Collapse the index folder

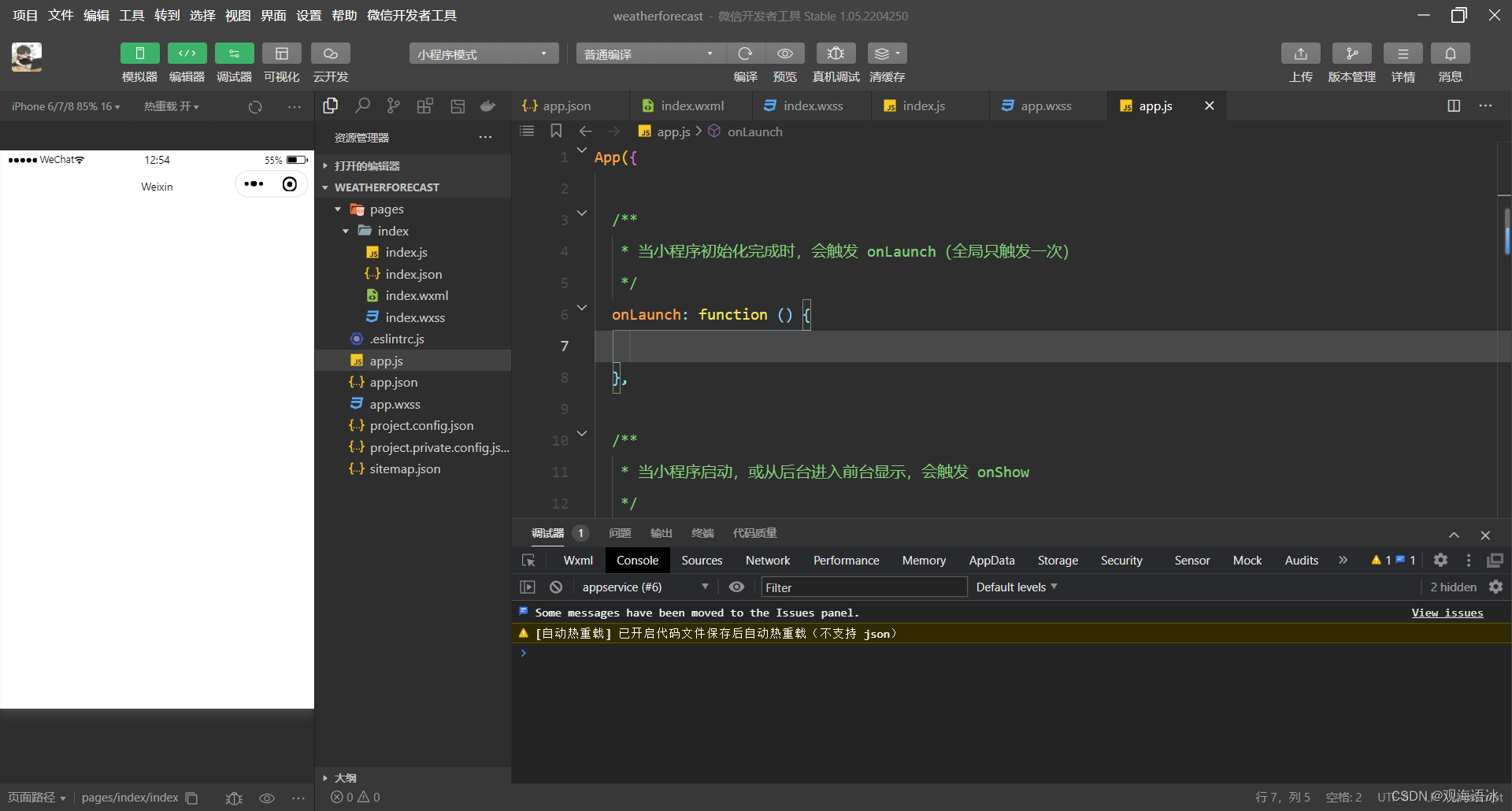(413, 231)
